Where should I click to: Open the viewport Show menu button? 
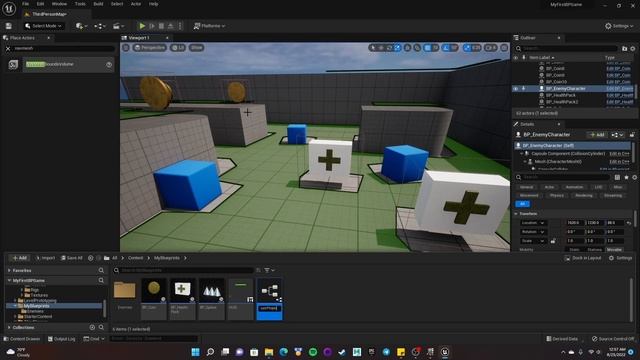pos(197,48)
